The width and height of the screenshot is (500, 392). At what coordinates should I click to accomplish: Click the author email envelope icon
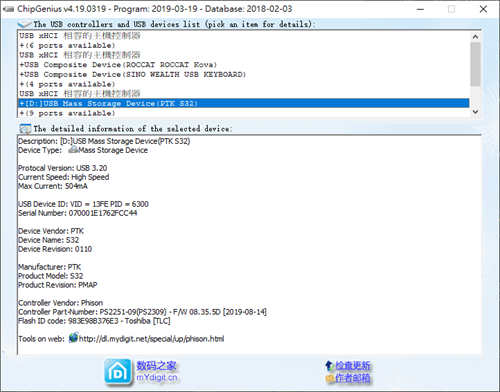(x=329, y=378)
